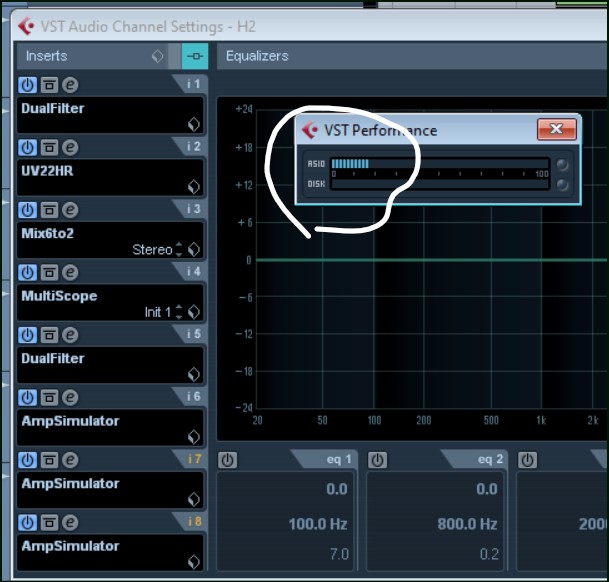Click the i4 insert slot tab
This screenshot has width=609, height=582.
point(191,272)
